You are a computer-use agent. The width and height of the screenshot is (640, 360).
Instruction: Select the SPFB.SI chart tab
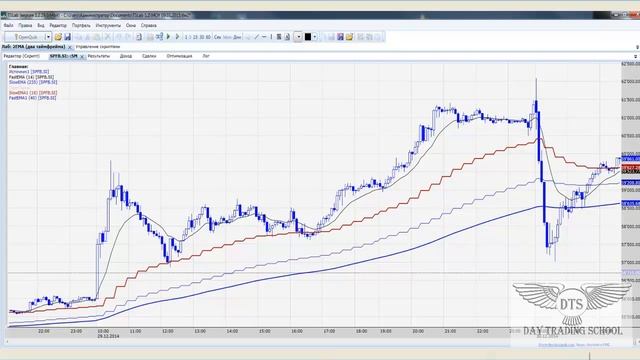tap(63, 56)
